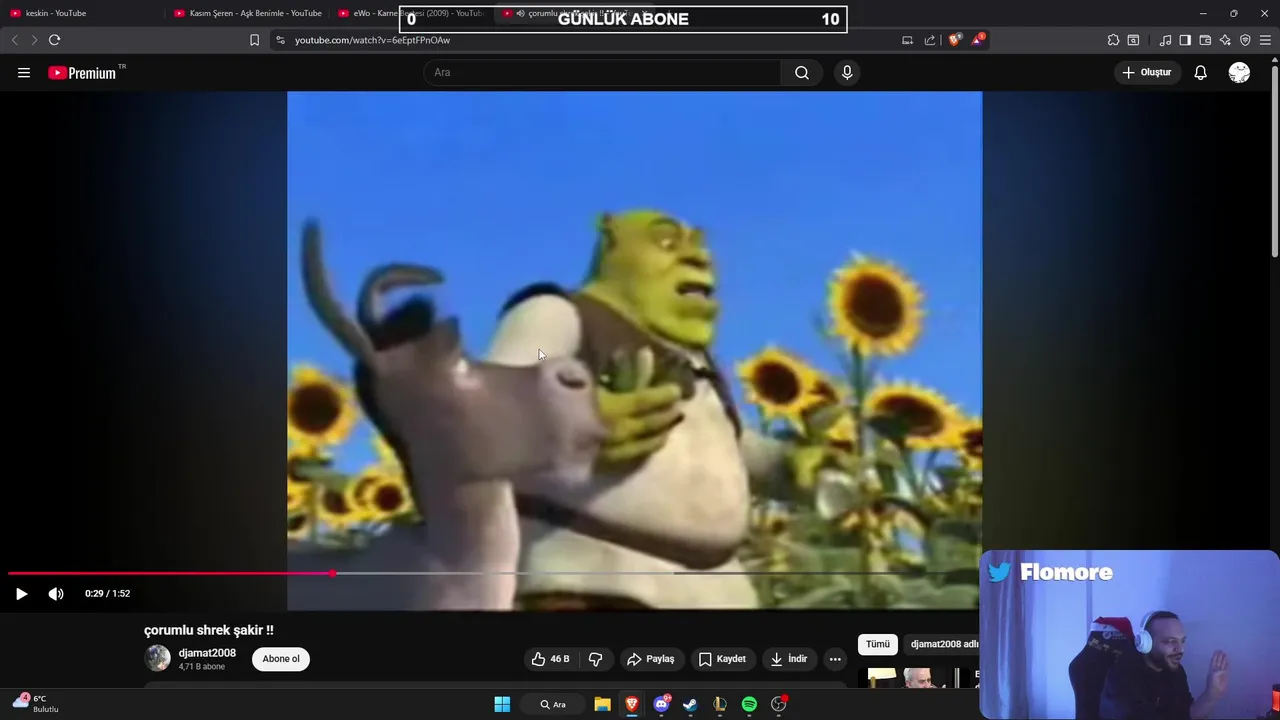Screen dimensions: 1280x720
Task: Go back with the browser back arrow
Action: (14, 40)
